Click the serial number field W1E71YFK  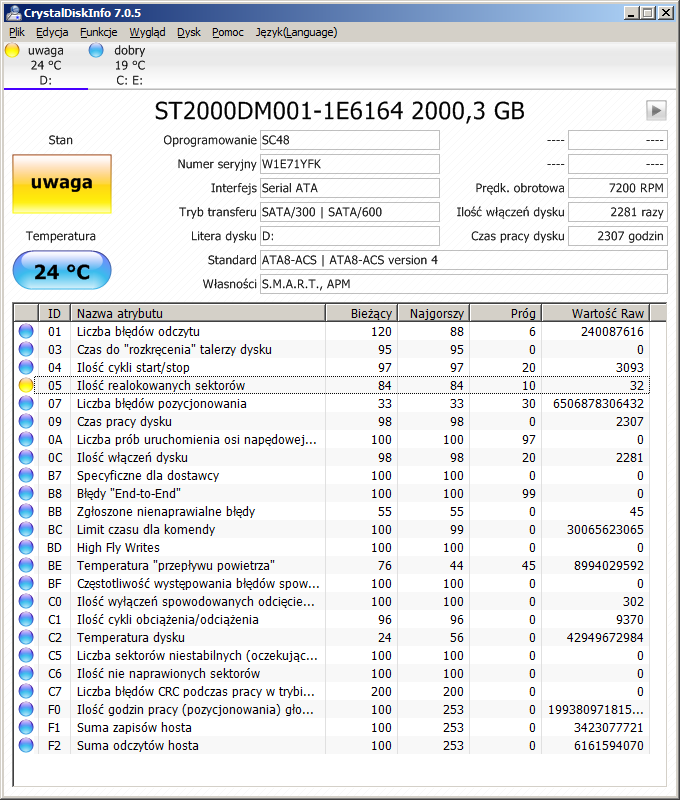[349, 164]
